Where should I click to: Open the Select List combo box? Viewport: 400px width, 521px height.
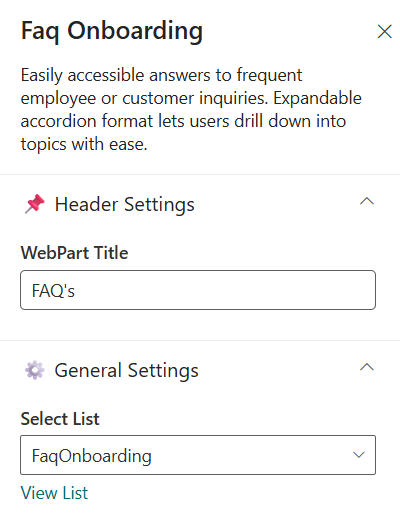click(x=198, y=455)
